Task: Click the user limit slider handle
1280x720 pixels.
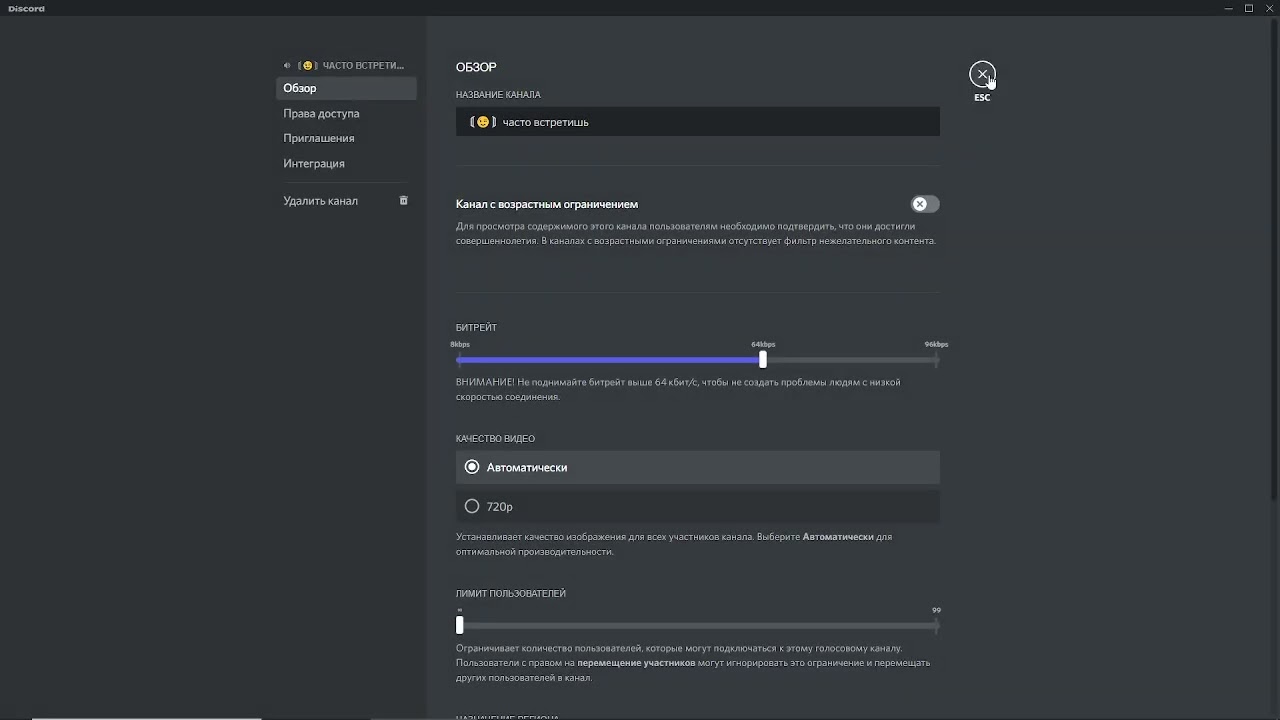Action: click(x=460, y=626)
